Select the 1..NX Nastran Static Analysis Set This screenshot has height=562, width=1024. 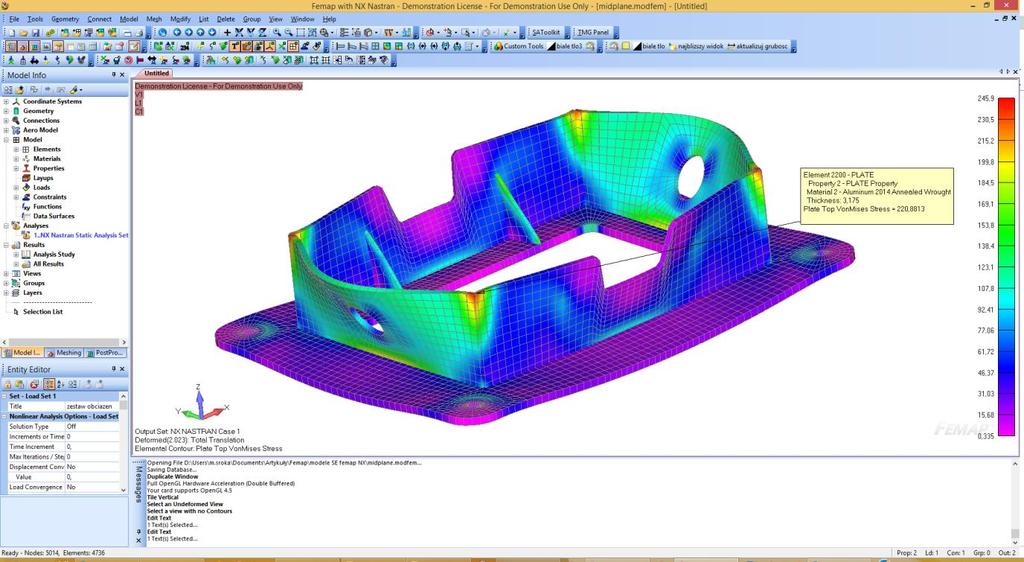click(81, 235)
